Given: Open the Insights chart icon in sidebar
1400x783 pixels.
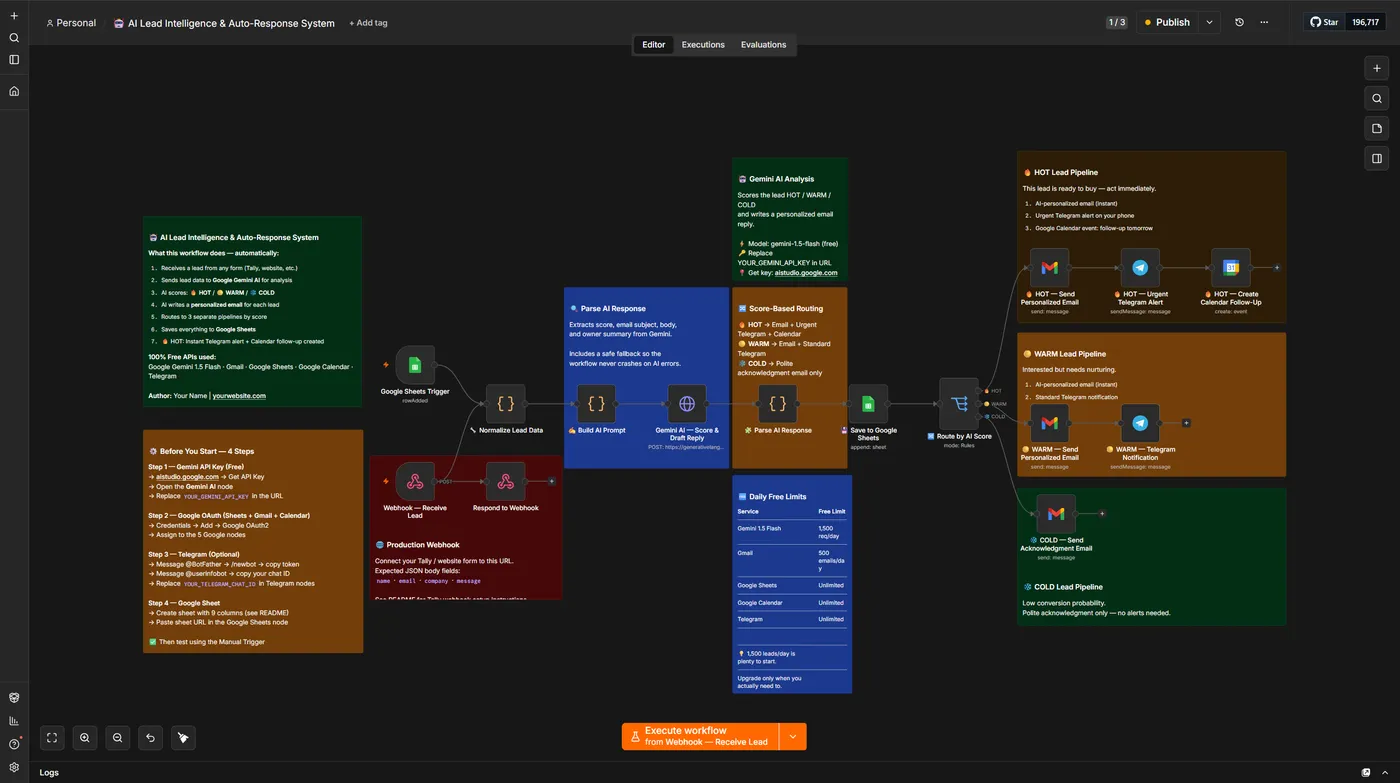Looking at the screenshot, I should (14, 721).
